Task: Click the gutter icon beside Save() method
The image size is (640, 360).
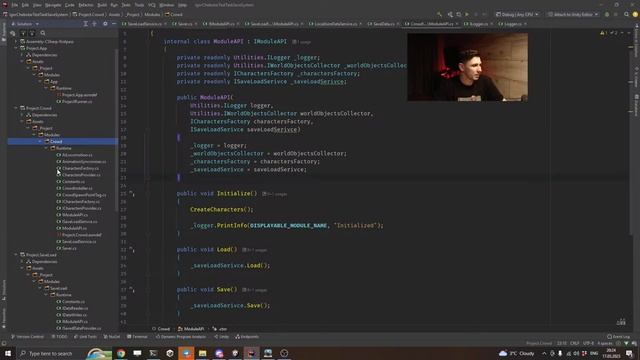Action: 131,289
